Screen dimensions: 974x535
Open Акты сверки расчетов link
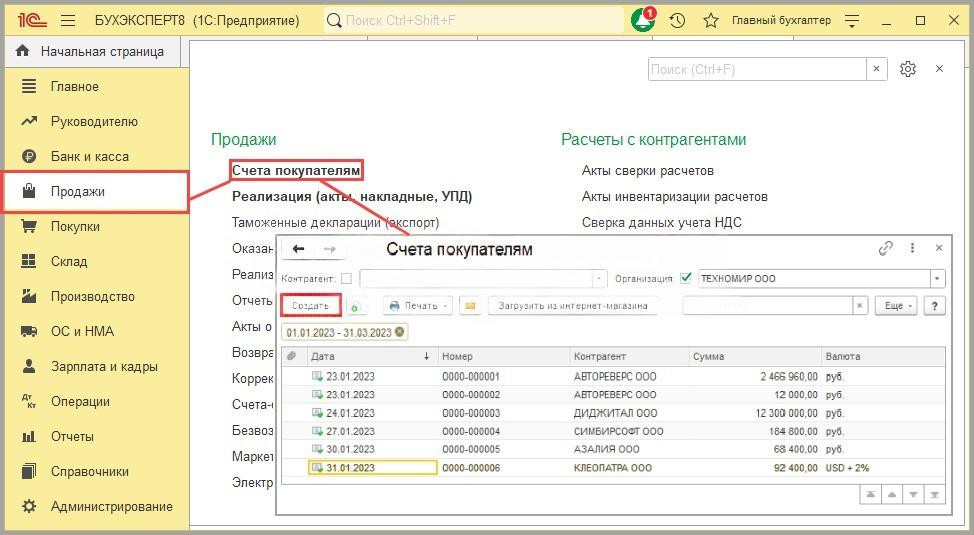tap(647, 170)
